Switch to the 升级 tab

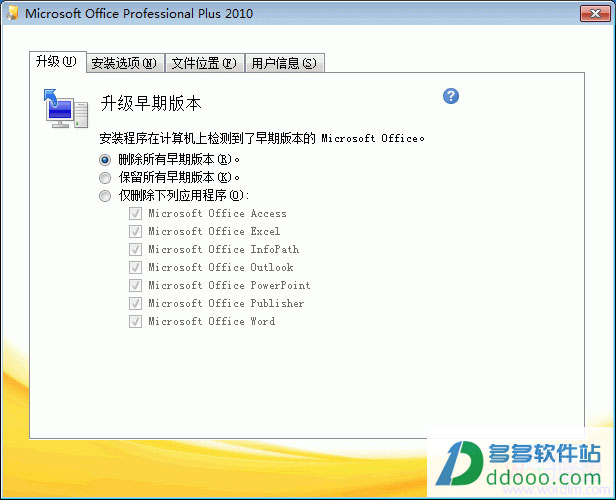pos(57,62)
